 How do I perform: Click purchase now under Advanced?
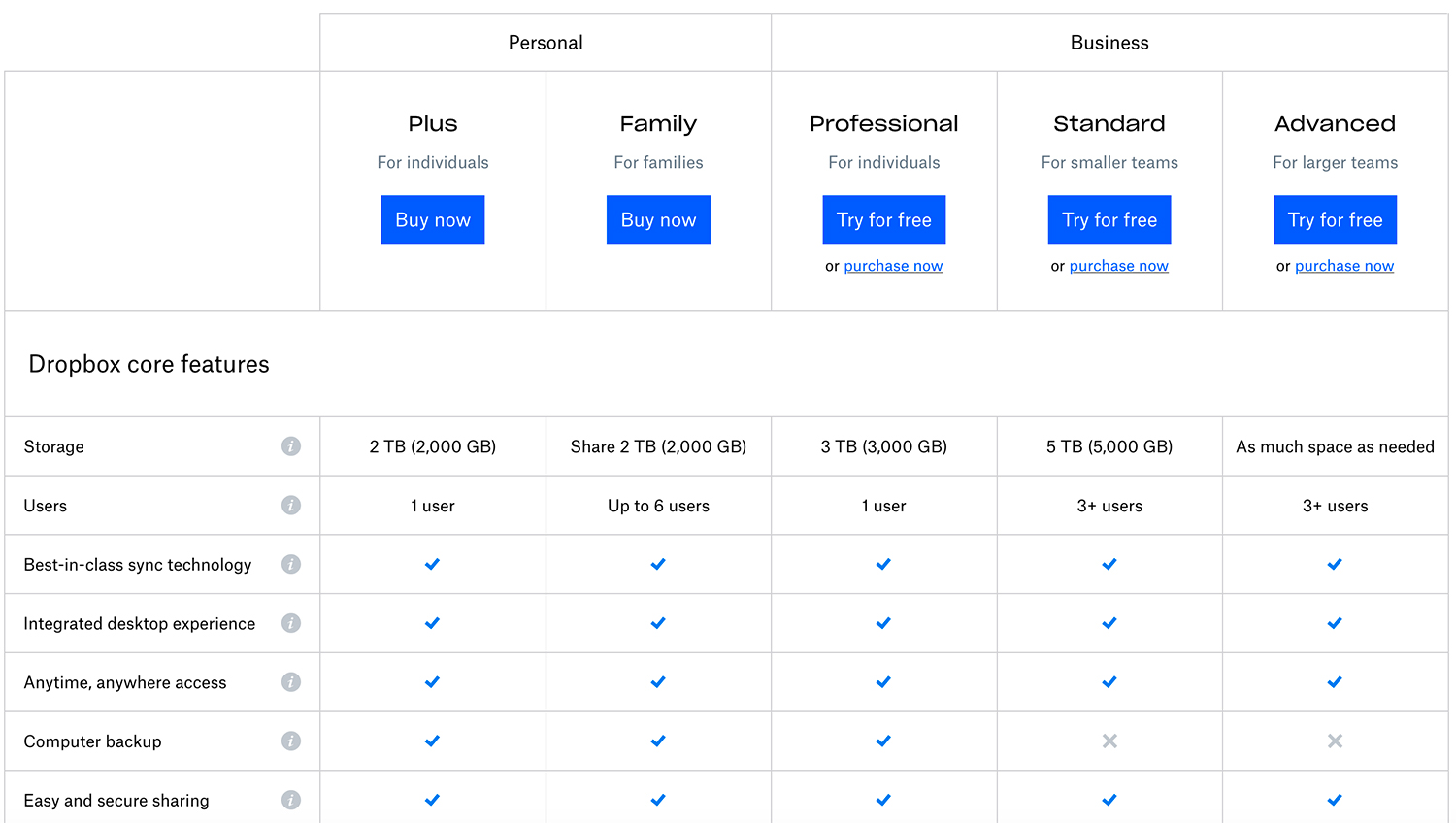(x=1344, y=265)
